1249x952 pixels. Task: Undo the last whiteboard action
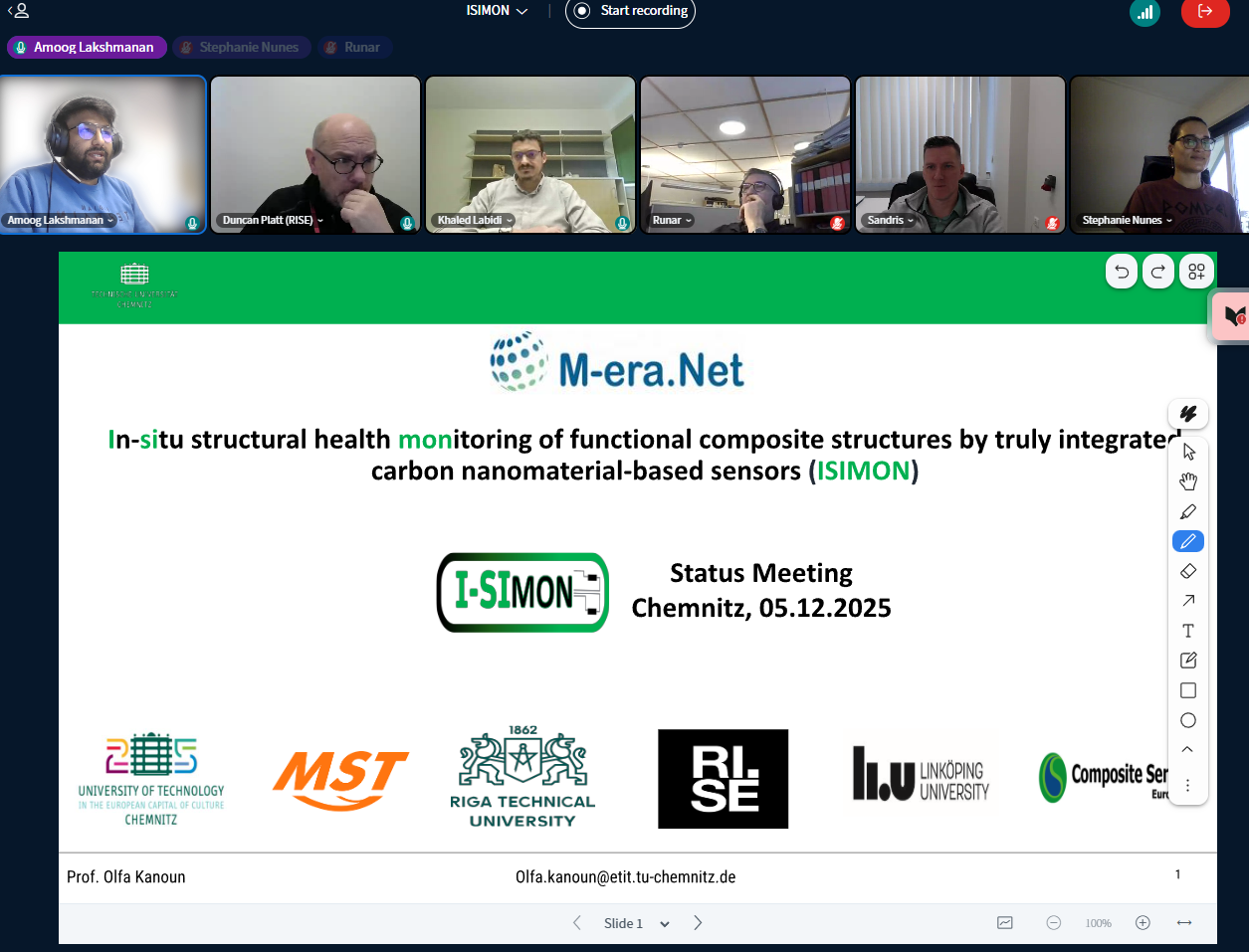tap(1122, 272)
